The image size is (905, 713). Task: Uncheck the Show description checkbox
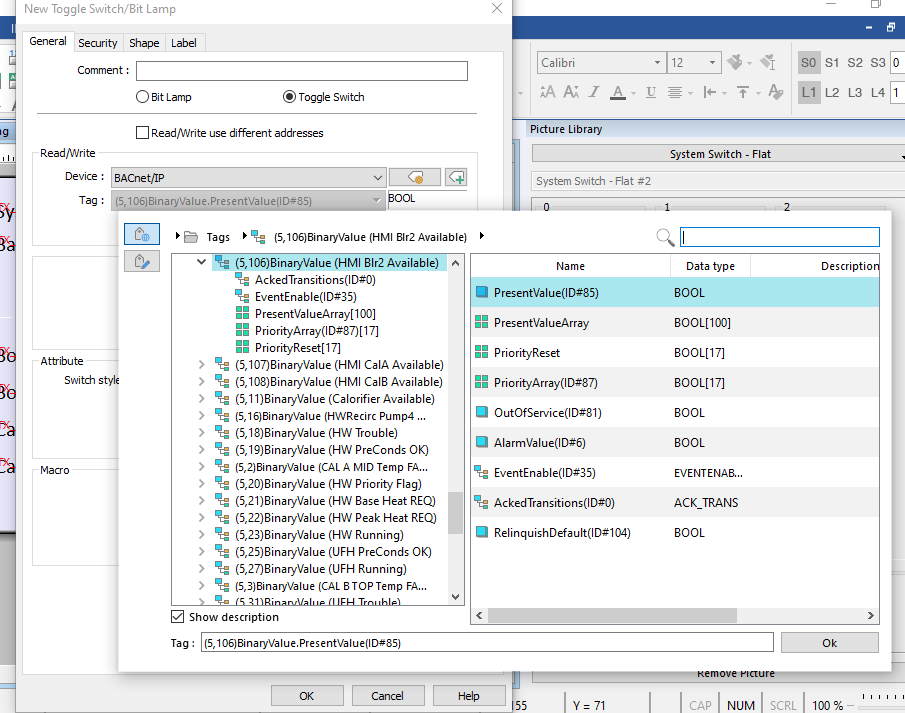pos(178,617)
